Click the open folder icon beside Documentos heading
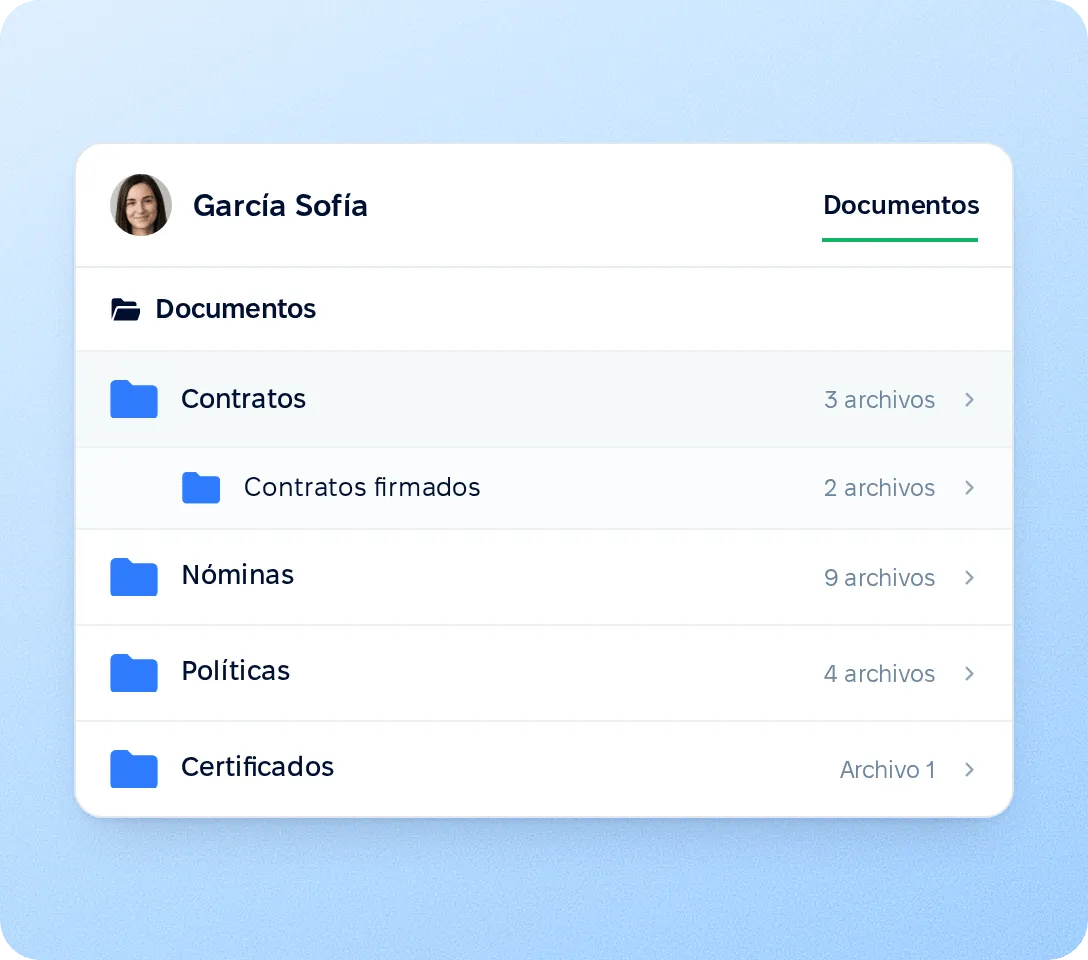Viewport: 1088px width, 960px height. point(126,309)
